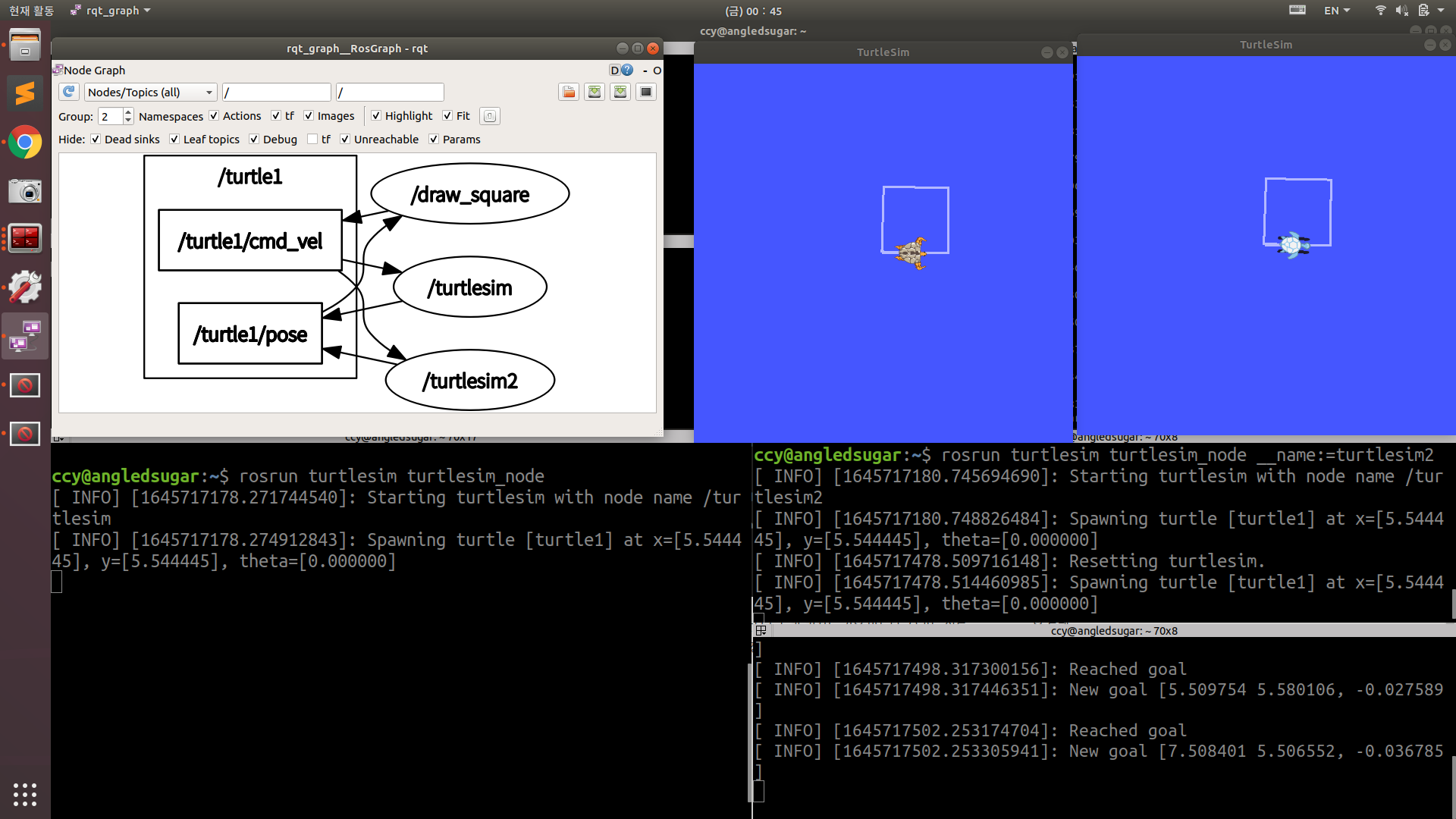Check the Hide tf checkbox
This screenshot has width=1456, height=819.
(312, 140)
